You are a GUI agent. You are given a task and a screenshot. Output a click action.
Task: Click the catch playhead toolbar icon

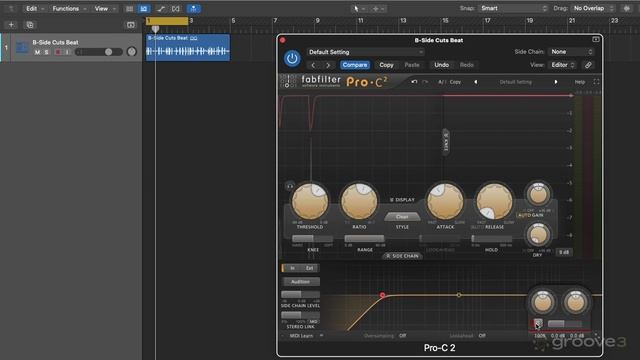[x=176, y=9]
